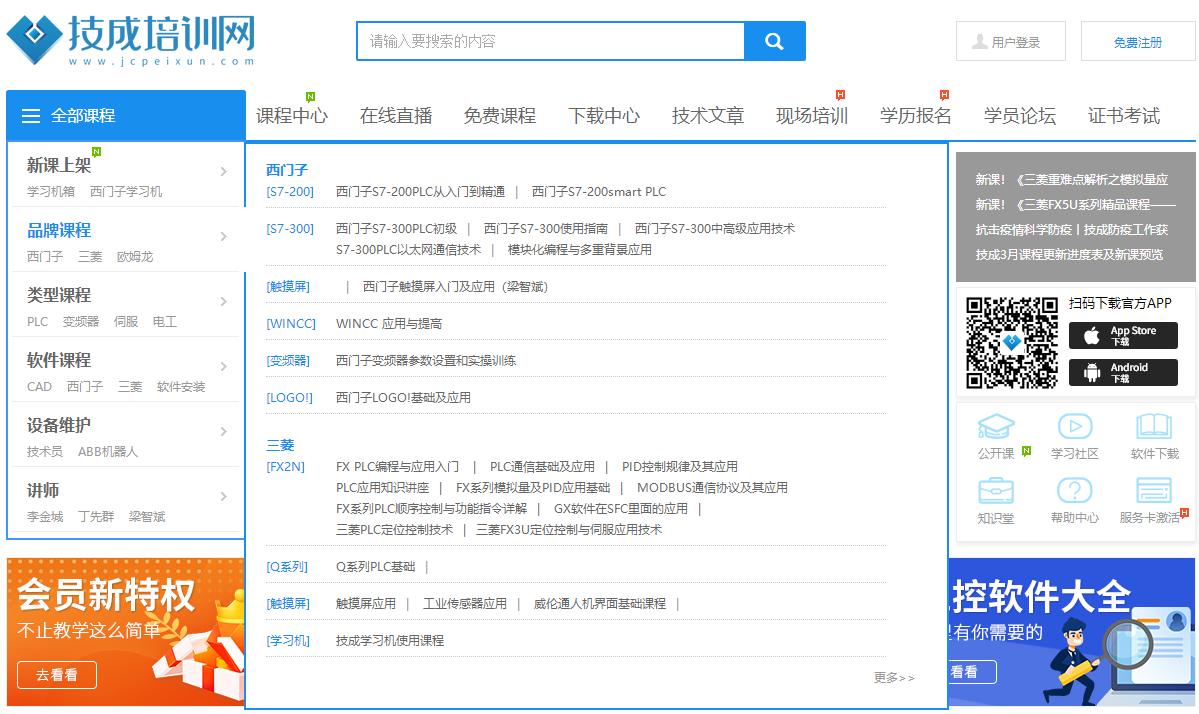Select the [FX2N] series filter
This screenshot has height=714, width=1199.
pyautogui.click(x=289, y=466)
